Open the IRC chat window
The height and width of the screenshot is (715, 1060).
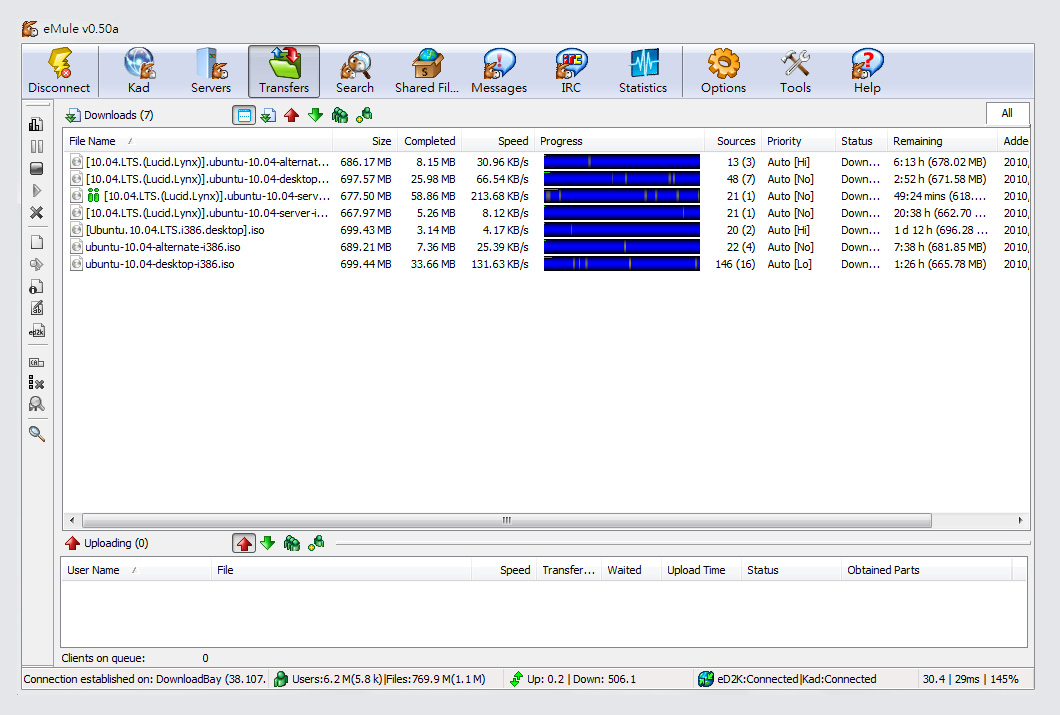click(571, 71)
